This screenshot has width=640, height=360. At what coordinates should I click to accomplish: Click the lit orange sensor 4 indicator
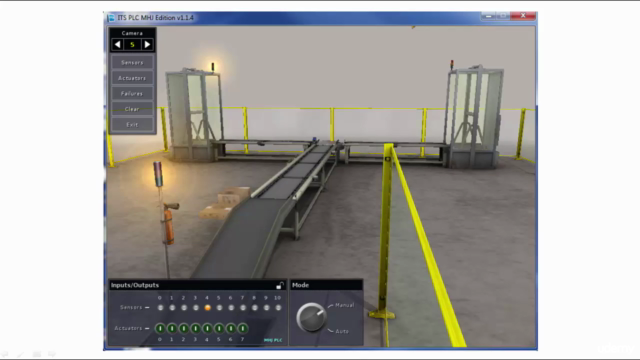pos(207,308)
